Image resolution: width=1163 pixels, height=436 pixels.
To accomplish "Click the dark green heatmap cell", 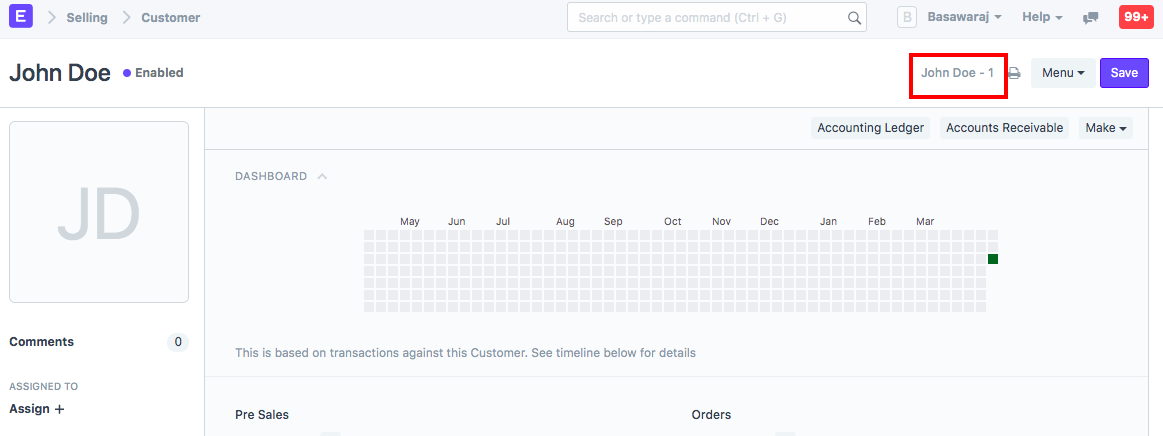I will [993, 259].
